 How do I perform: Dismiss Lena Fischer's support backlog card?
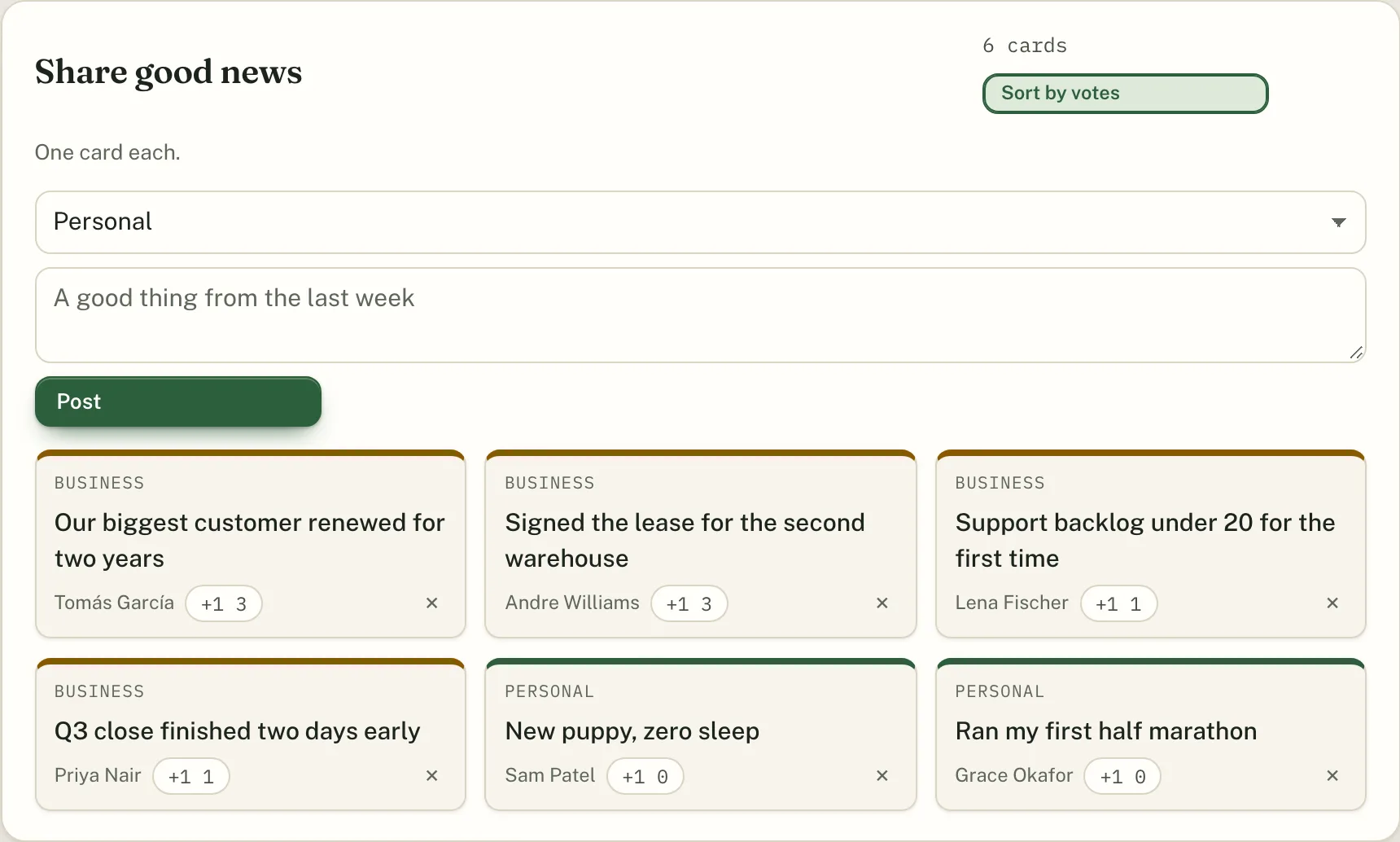click(x=1332, y=603)
